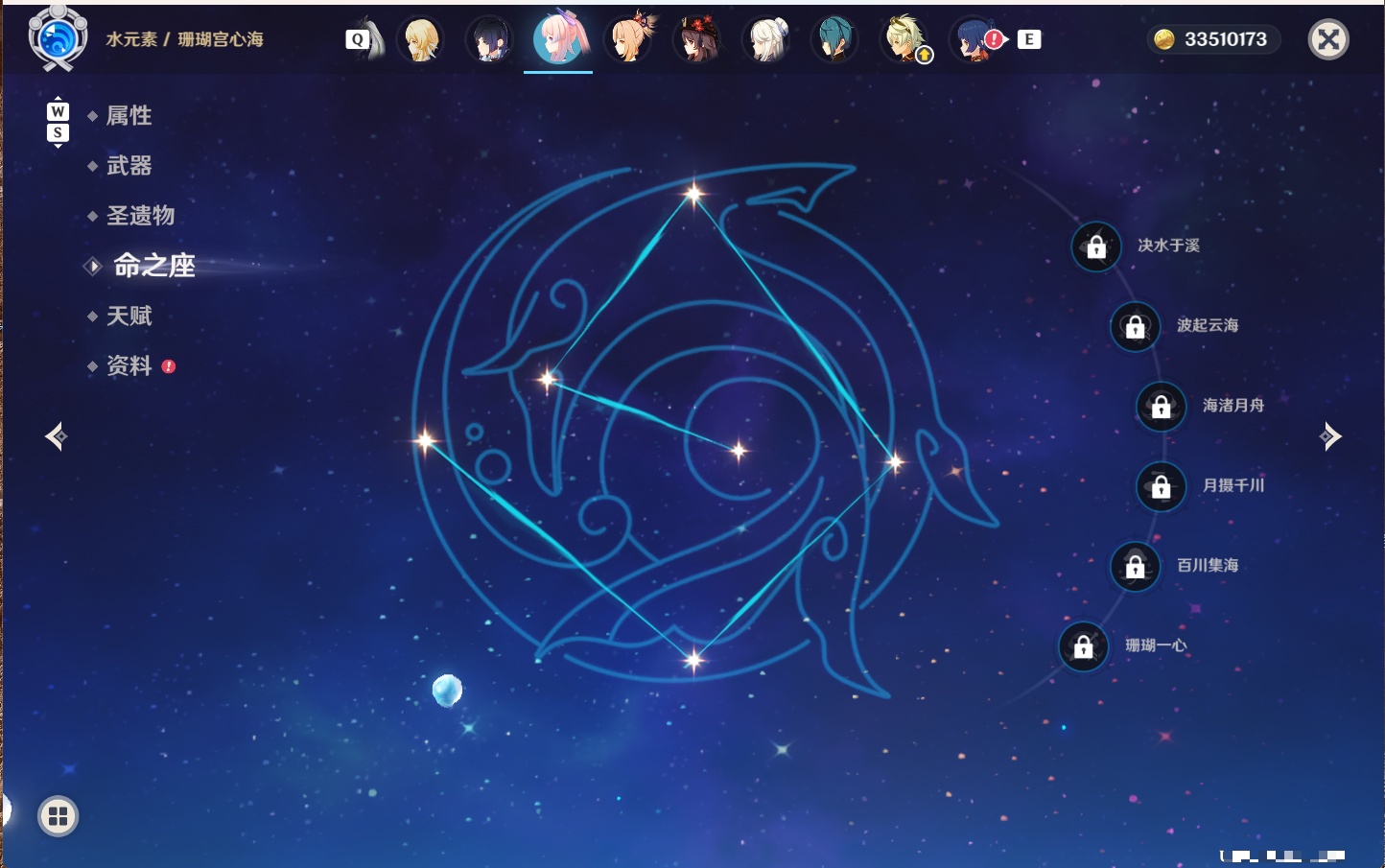
Task: Click the Mora coin icon
Action: coord(1164,39)
